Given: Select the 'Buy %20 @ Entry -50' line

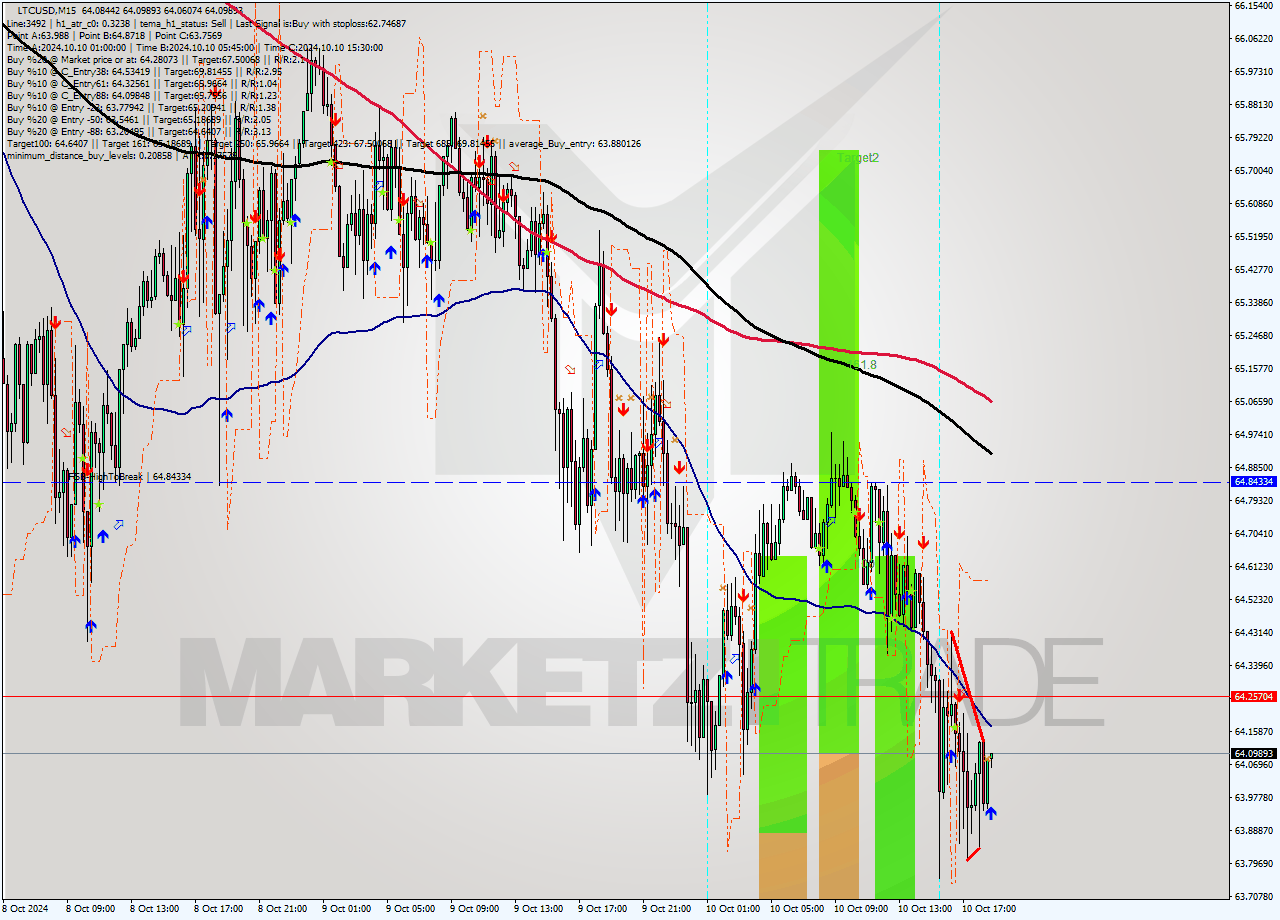Looking at the screenshot, I should (x=141, y=119).
